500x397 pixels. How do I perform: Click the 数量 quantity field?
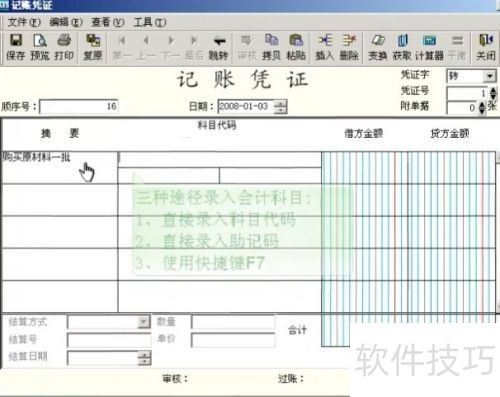coord(233,322)
